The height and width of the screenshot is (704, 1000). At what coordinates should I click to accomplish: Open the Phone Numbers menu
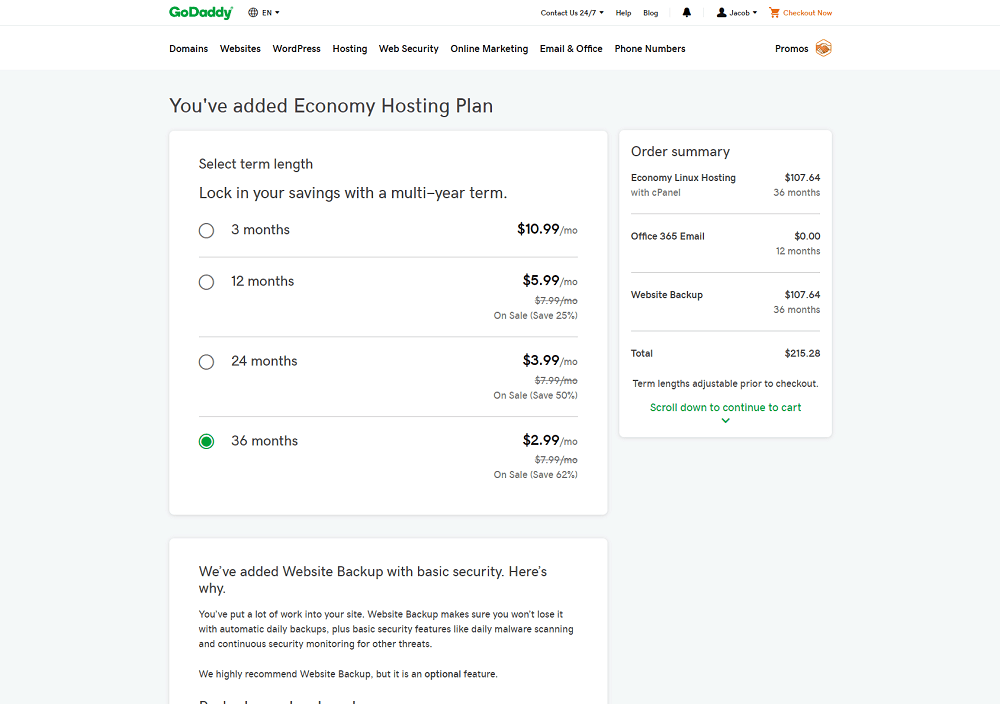coord(650,48)
